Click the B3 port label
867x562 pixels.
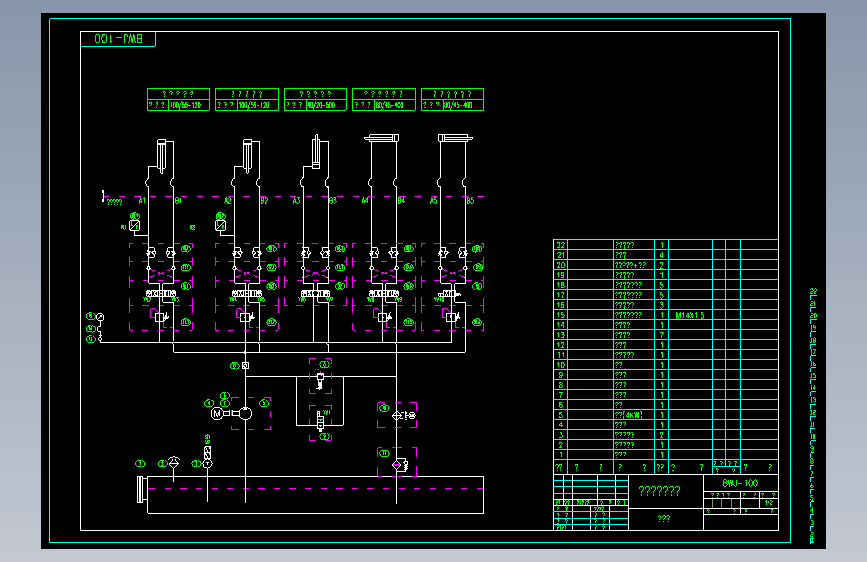333,201
